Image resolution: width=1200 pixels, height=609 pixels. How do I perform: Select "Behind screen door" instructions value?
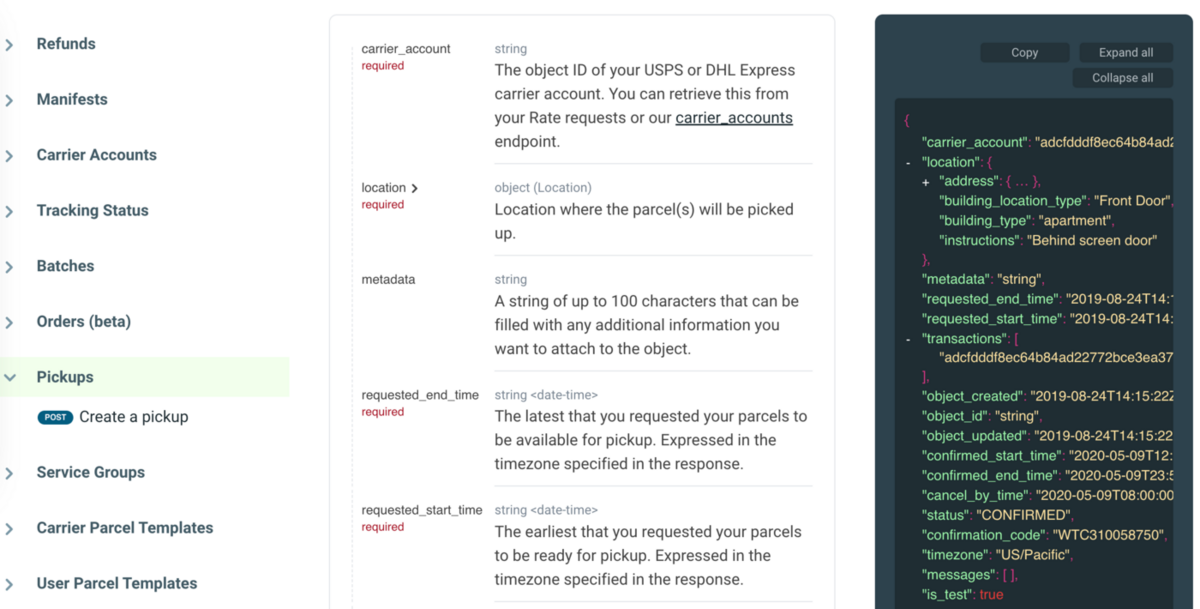(x=1092, y=241)
